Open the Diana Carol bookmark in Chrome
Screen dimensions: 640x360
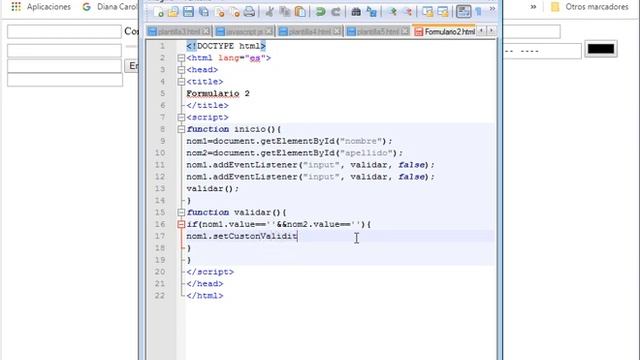point(109,7)
